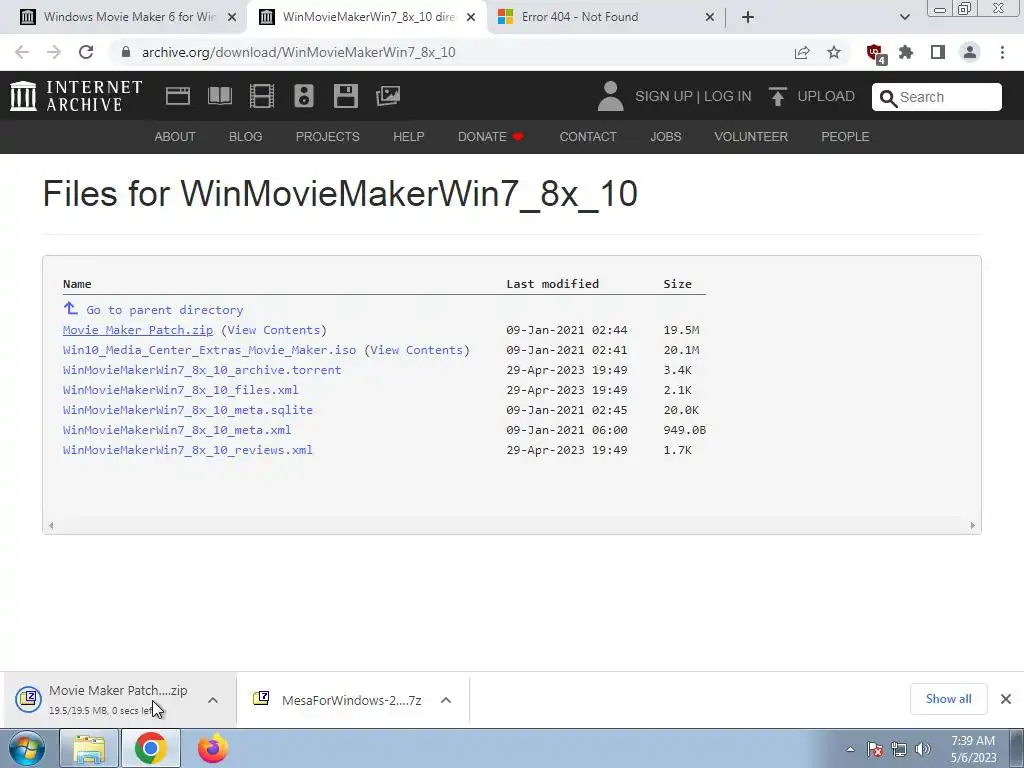Open the tab search dropdown arrow

(x=904, y=17)
